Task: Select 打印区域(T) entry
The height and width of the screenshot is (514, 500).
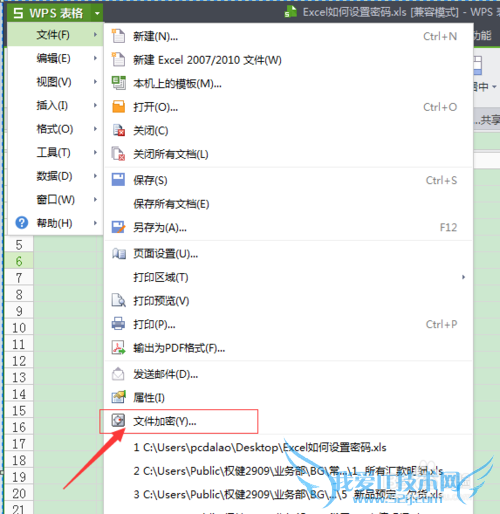Action: (289, 277)
